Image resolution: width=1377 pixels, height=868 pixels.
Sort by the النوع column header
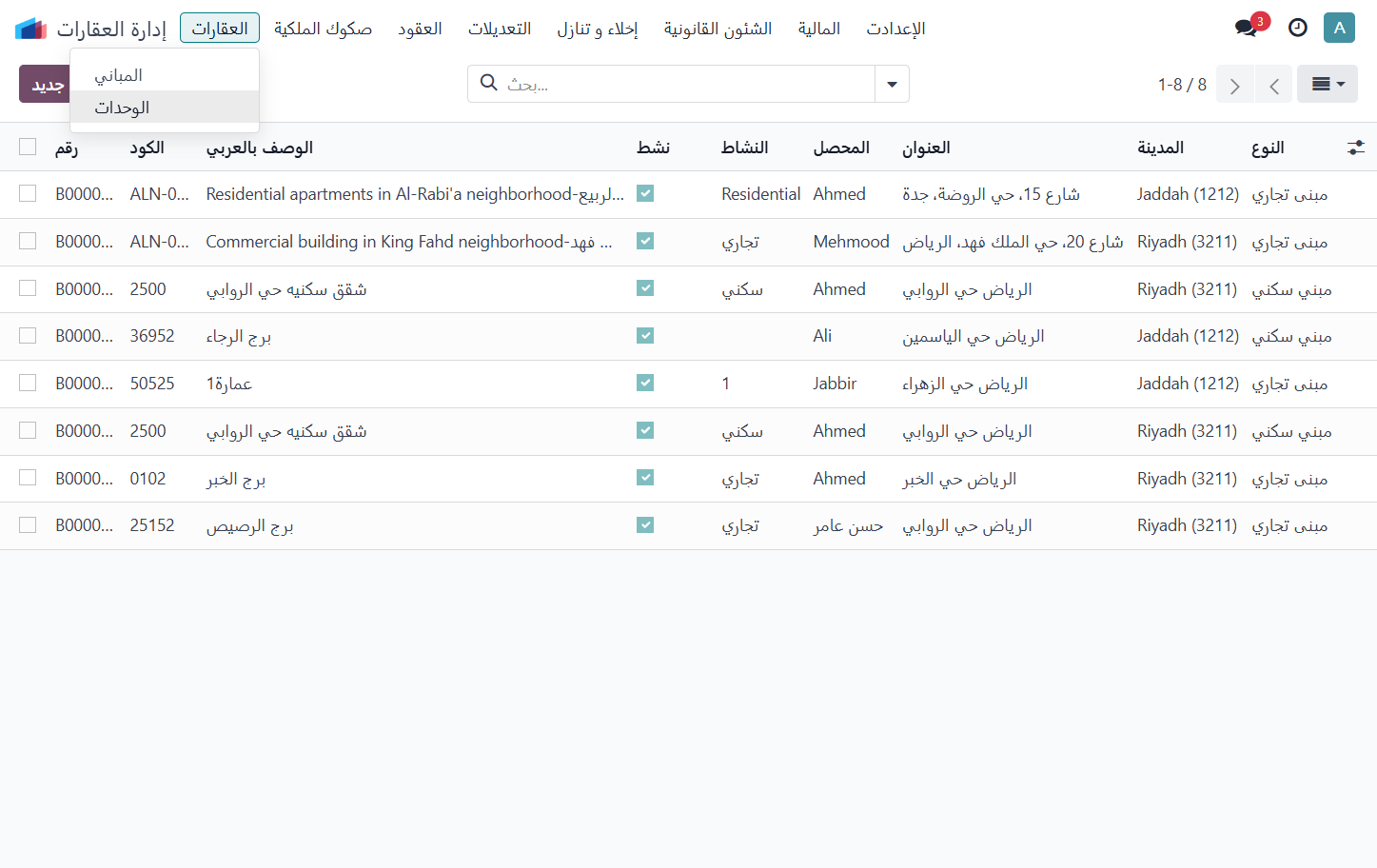[x=1268, y=148]
